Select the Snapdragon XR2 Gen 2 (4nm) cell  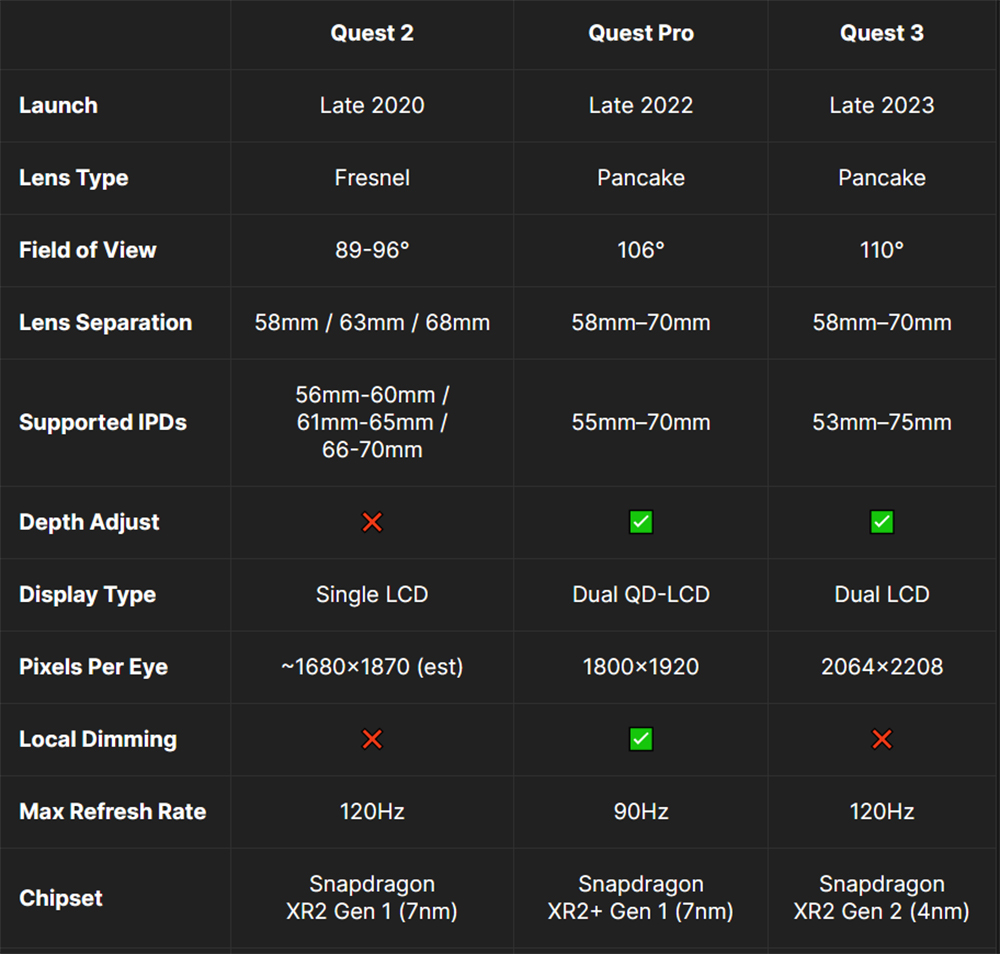tap(882, 898)
